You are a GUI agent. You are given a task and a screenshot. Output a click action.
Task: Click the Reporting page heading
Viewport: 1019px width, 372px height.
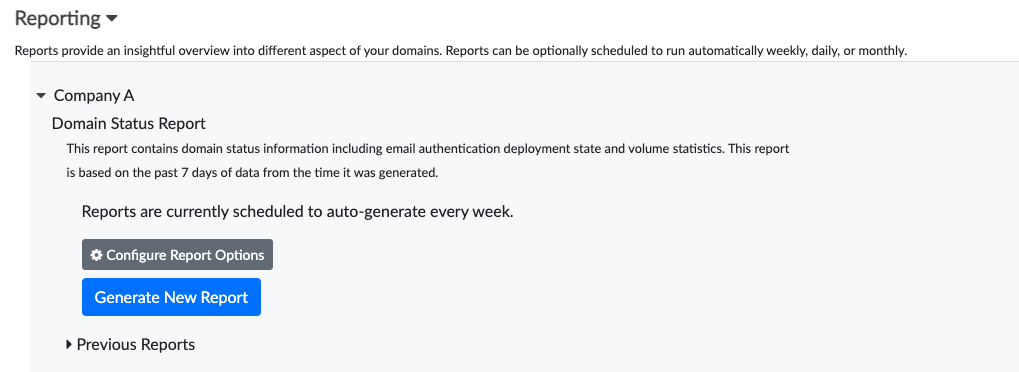point(58,19)
